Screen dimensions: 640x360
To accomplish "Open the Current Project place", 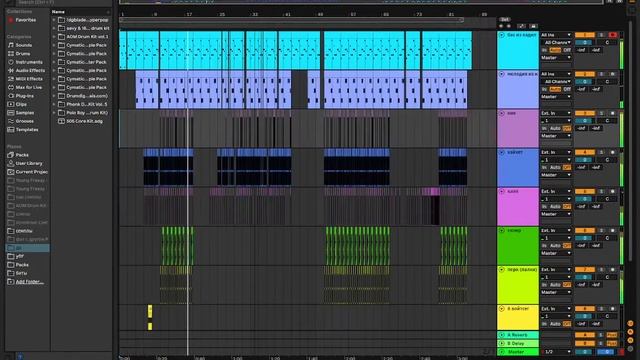I will [31, 172].
